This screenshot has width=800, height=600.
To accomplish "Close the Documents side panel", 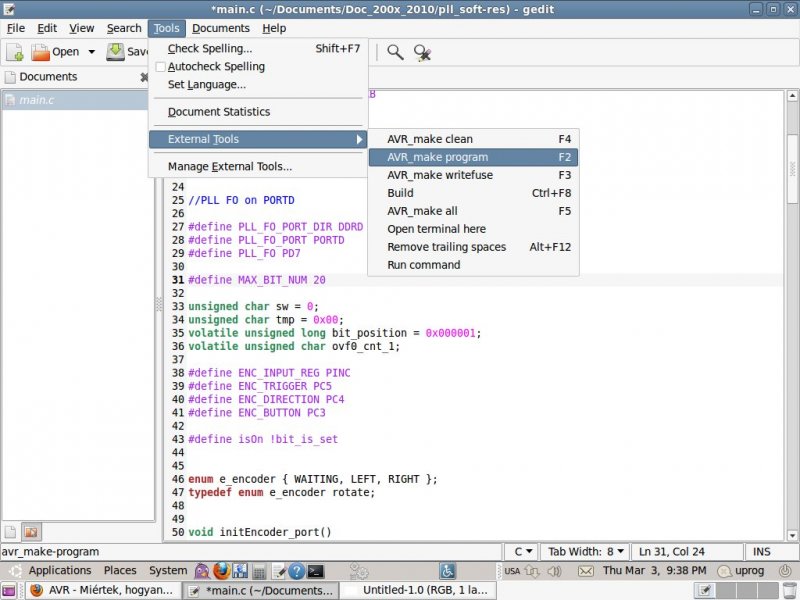I will (144, 77).
